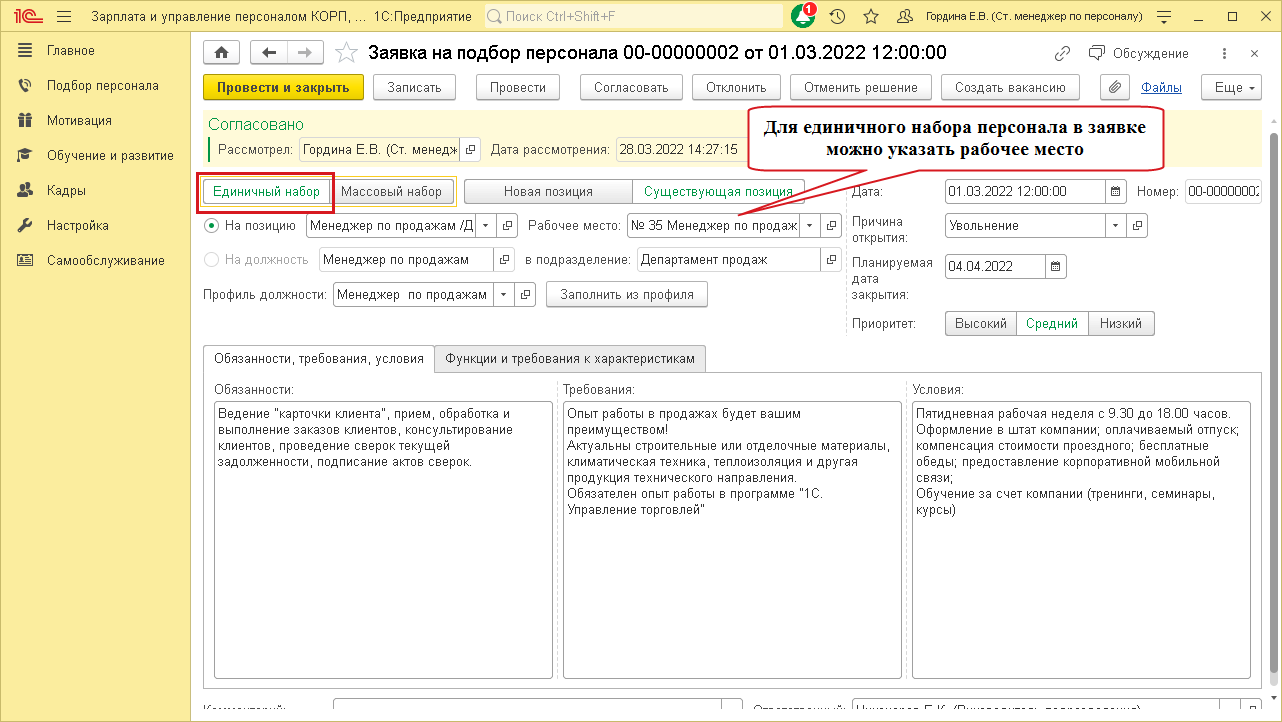Add form to favorites with star icon
The height and width of the screenshot is (722, 1282).
346,53
